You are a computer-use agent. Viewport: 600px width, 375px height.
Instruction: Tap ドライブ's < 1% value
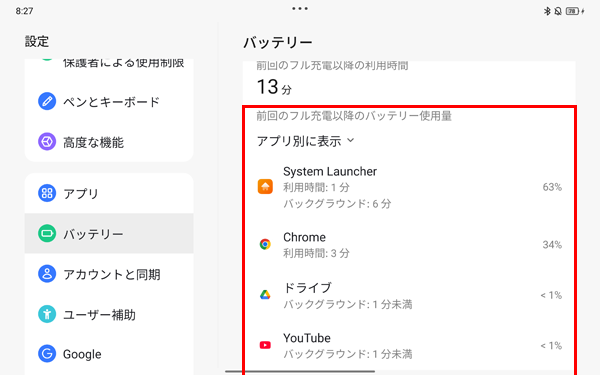click(551, 295)
